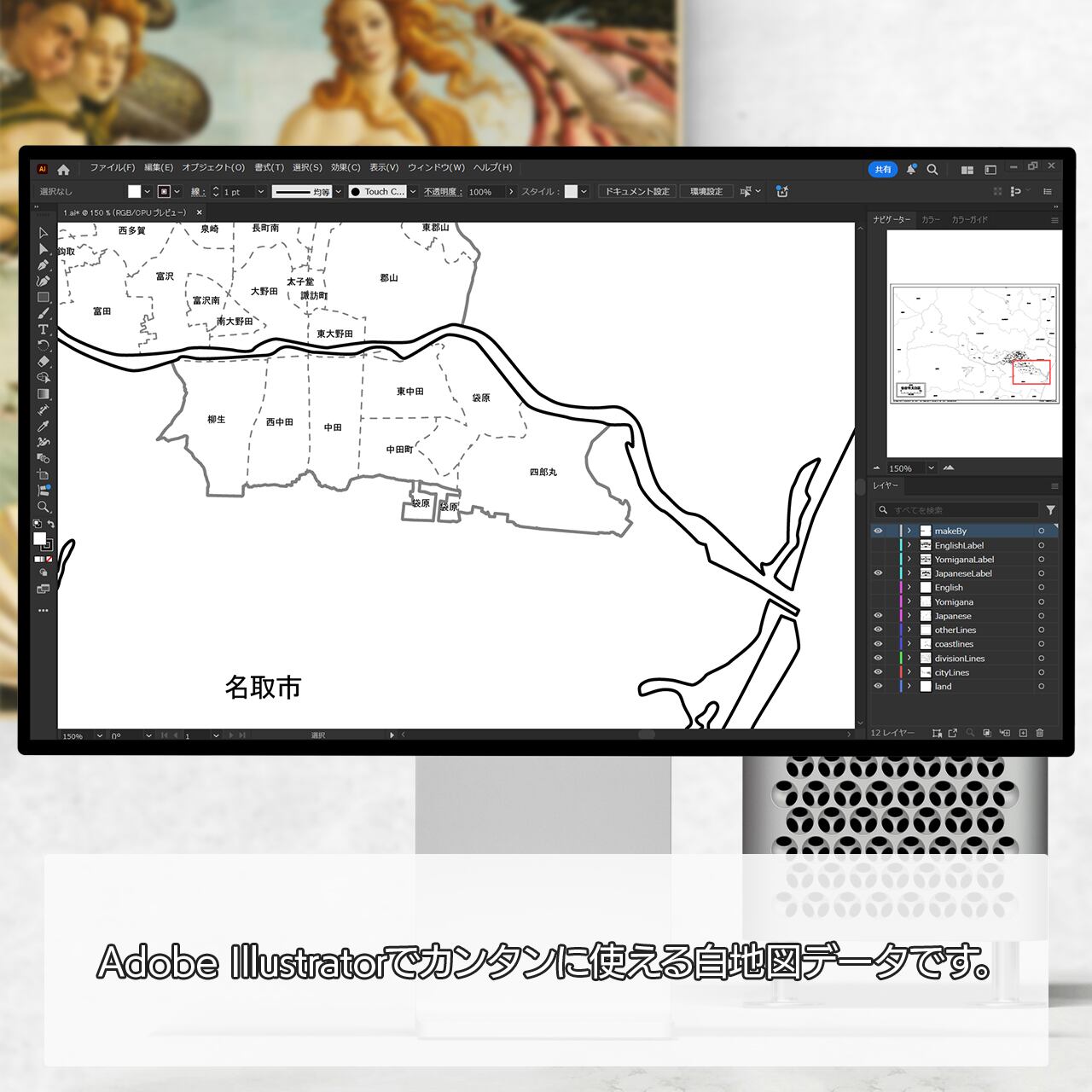Expand the land layer contents
The image size is (1092, 1092).
coord(909,686)
